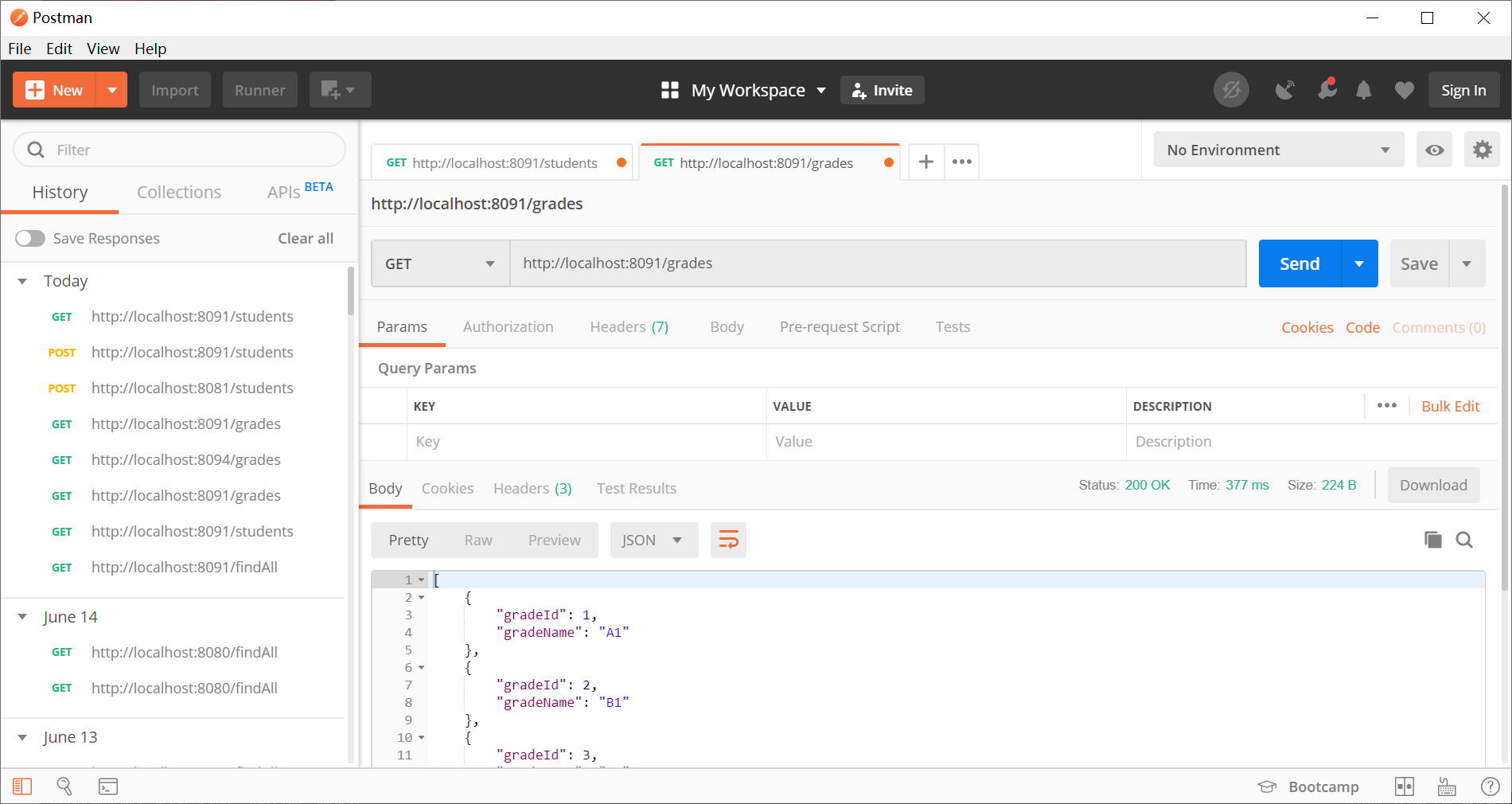Click the query params three-dots options
The height and width of the screenshot is (804, 1512).
coord(1387,406)
